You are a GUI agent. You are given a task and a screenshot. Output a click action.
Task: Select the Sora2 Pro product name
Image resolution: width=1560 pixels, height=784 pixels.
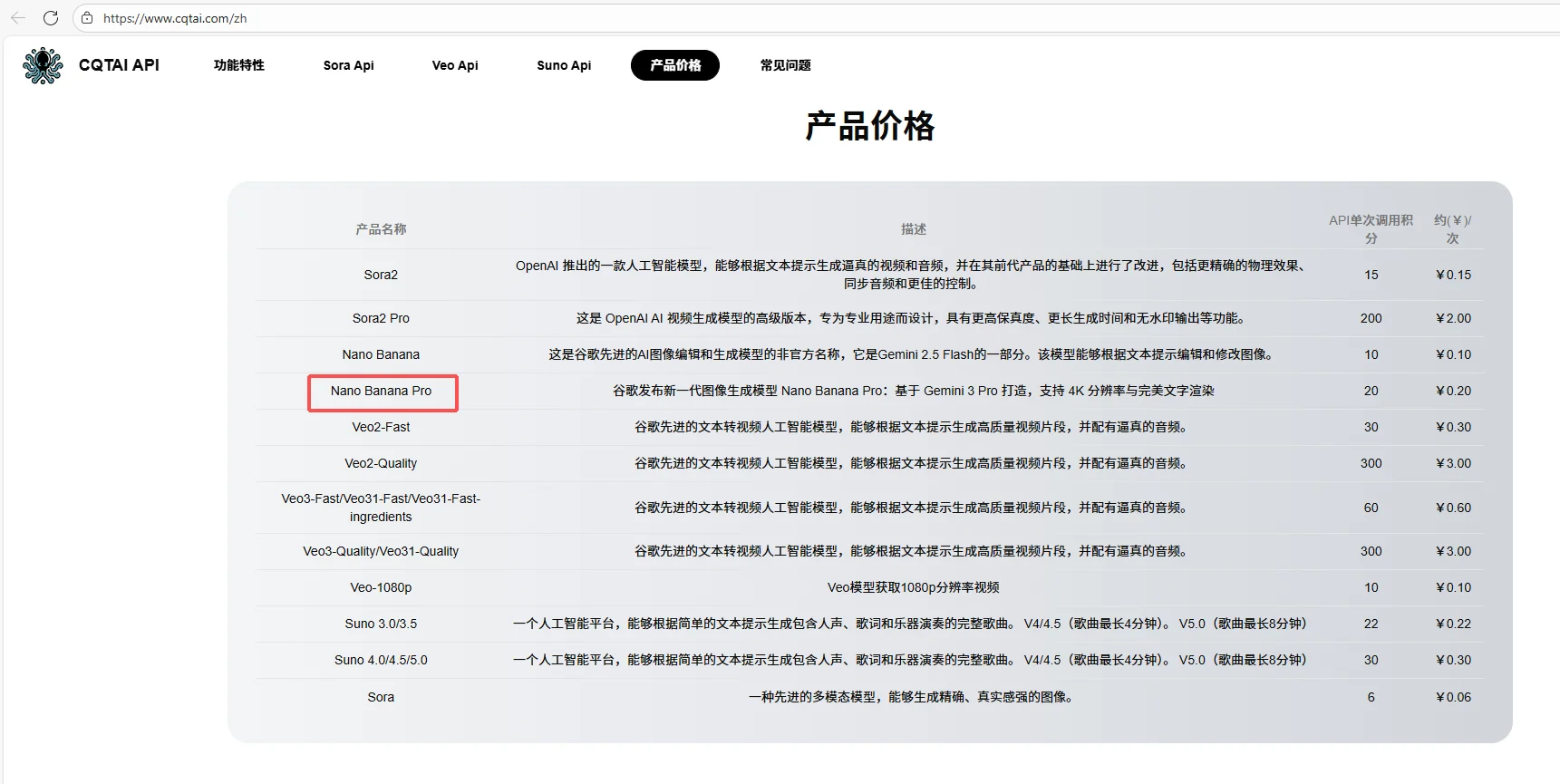tap(381, 318)
